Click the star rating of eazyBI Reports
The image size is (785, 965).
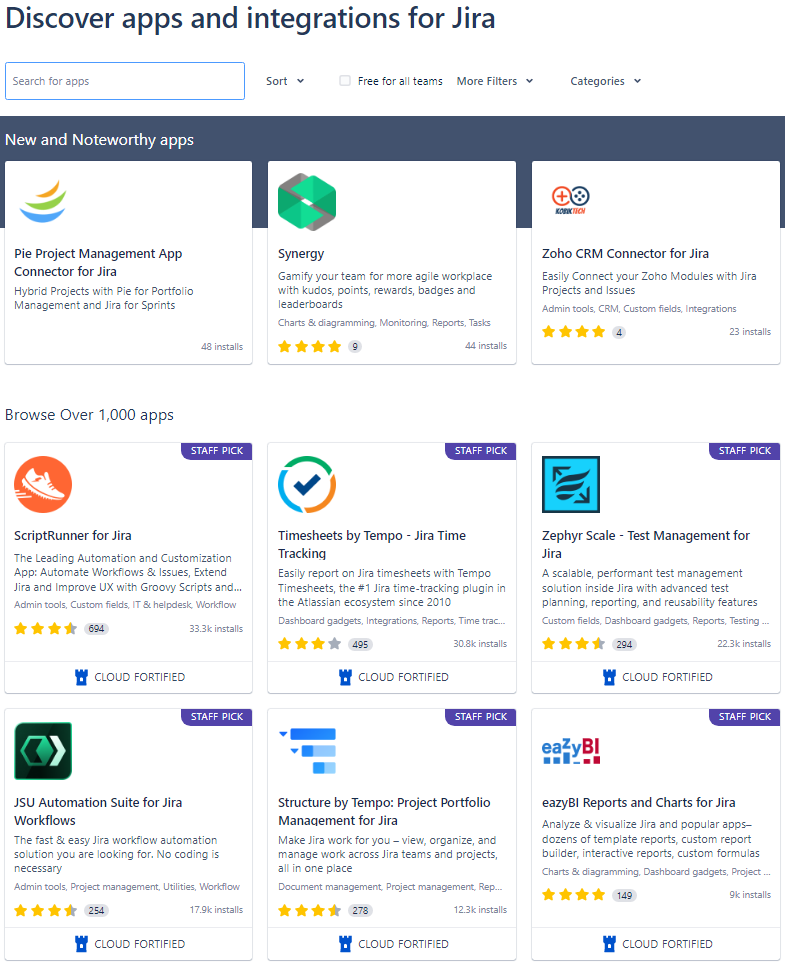(573, 895)
